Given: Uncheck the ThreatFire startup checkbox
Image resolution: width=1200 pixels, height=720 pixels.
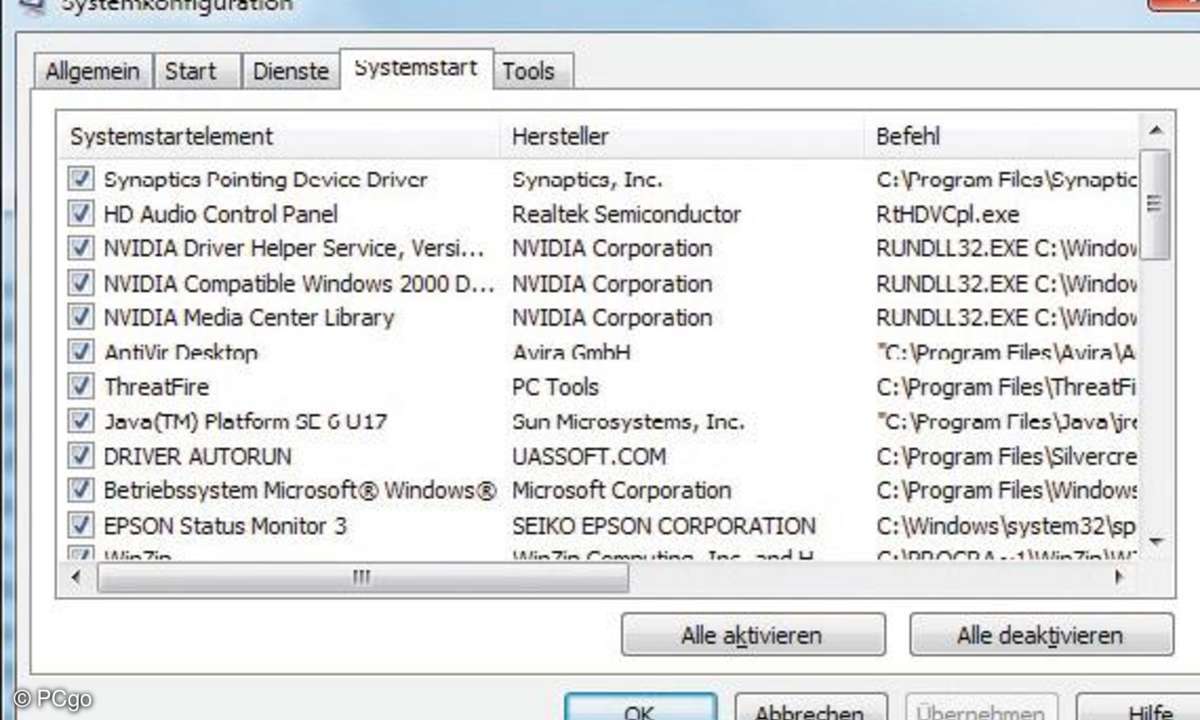Looking at the screenshot, I should (80, 386).
